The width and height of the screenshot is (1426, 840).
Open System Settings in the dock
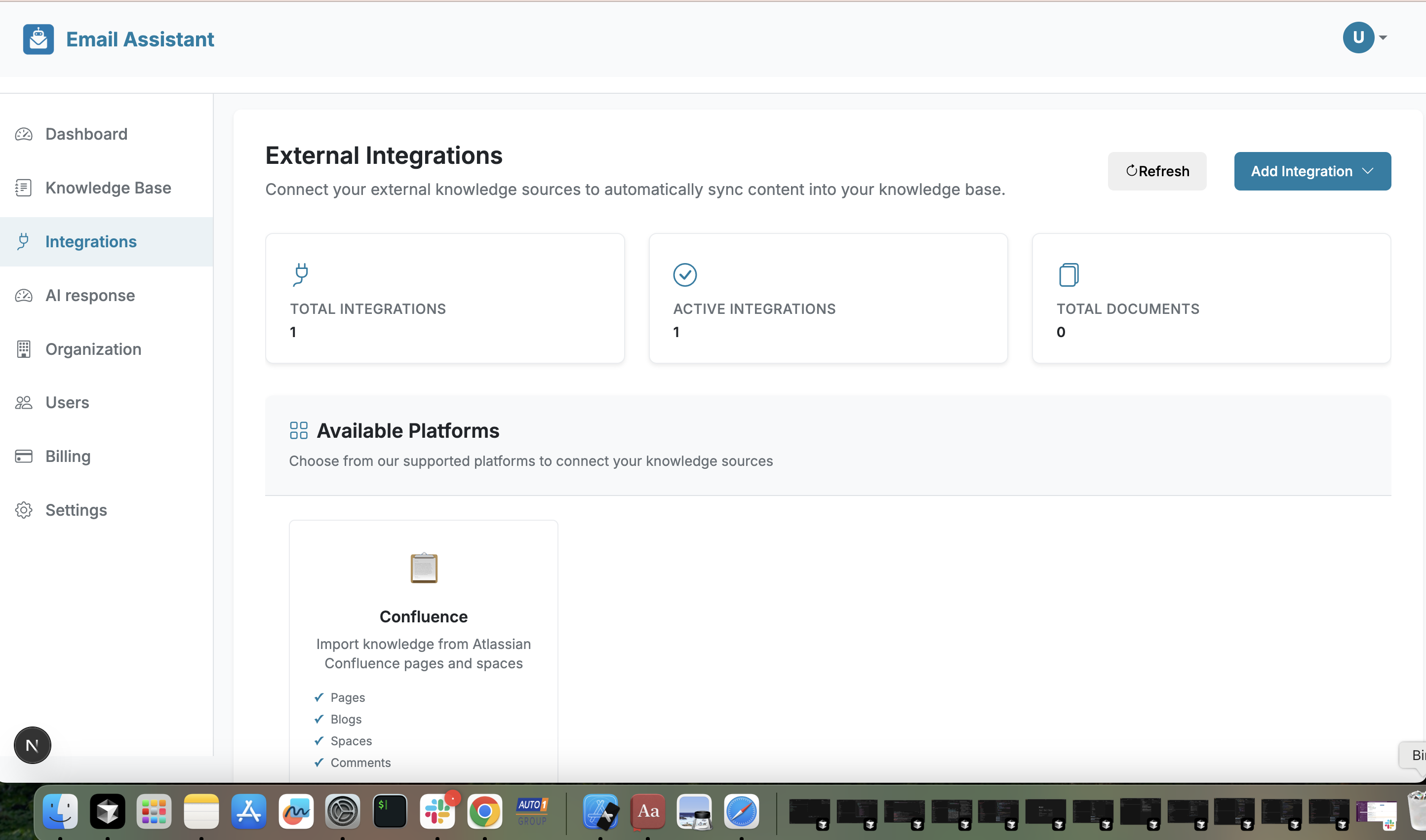click(x=342, y=811)
